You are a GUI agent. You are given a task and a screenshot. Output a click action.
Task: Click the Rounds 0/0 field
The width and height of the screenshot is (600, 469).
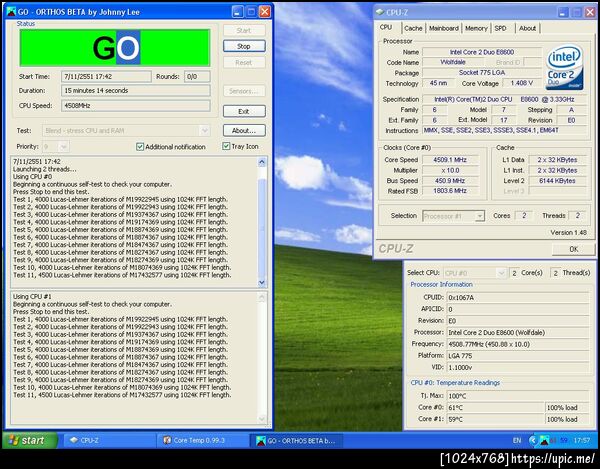point(197,77)
